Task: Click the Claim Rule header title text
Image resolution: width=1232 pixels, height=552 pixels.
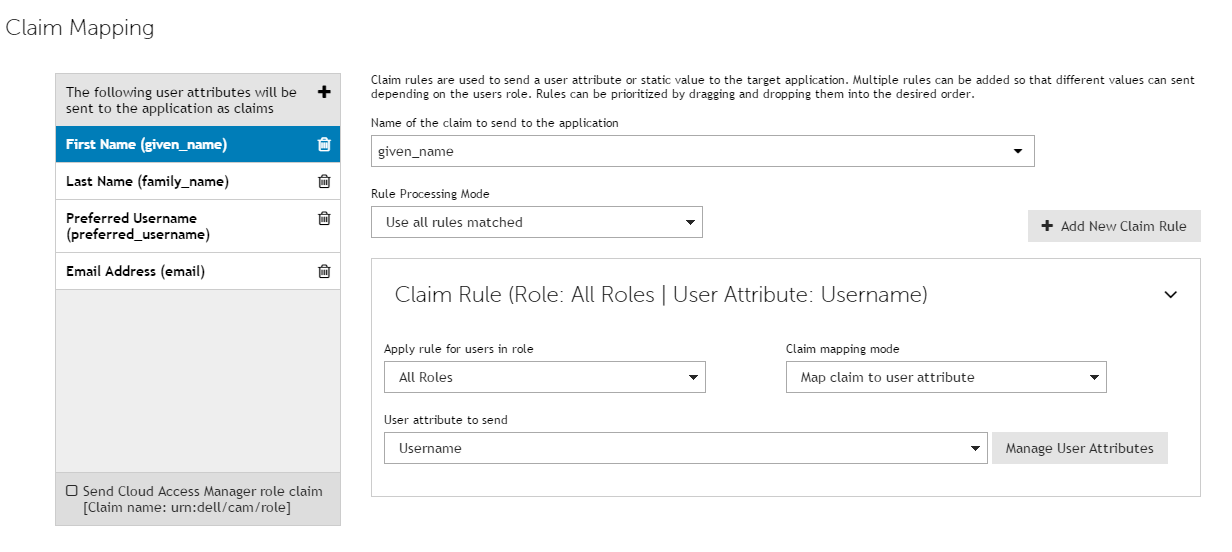Action: (x=661, y=295)
